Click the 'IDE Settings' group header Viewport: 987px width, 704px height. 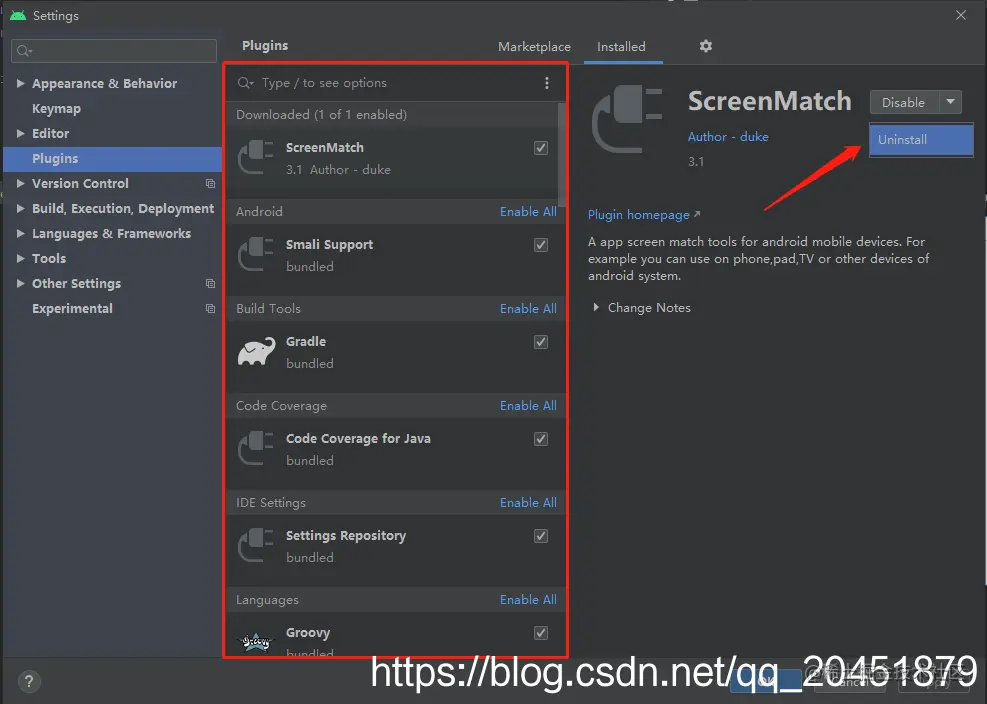[271, 502]
